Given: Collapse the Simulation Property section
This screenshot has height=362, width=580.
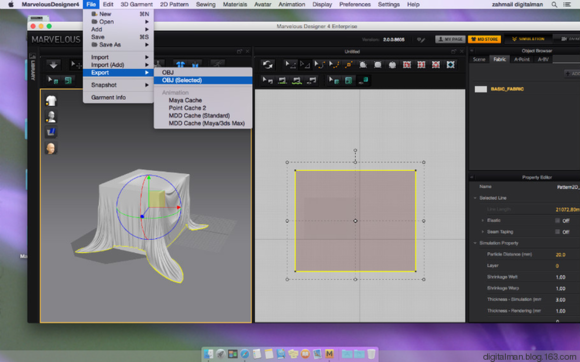Looking at the screenshot, I should click(475, 243).
